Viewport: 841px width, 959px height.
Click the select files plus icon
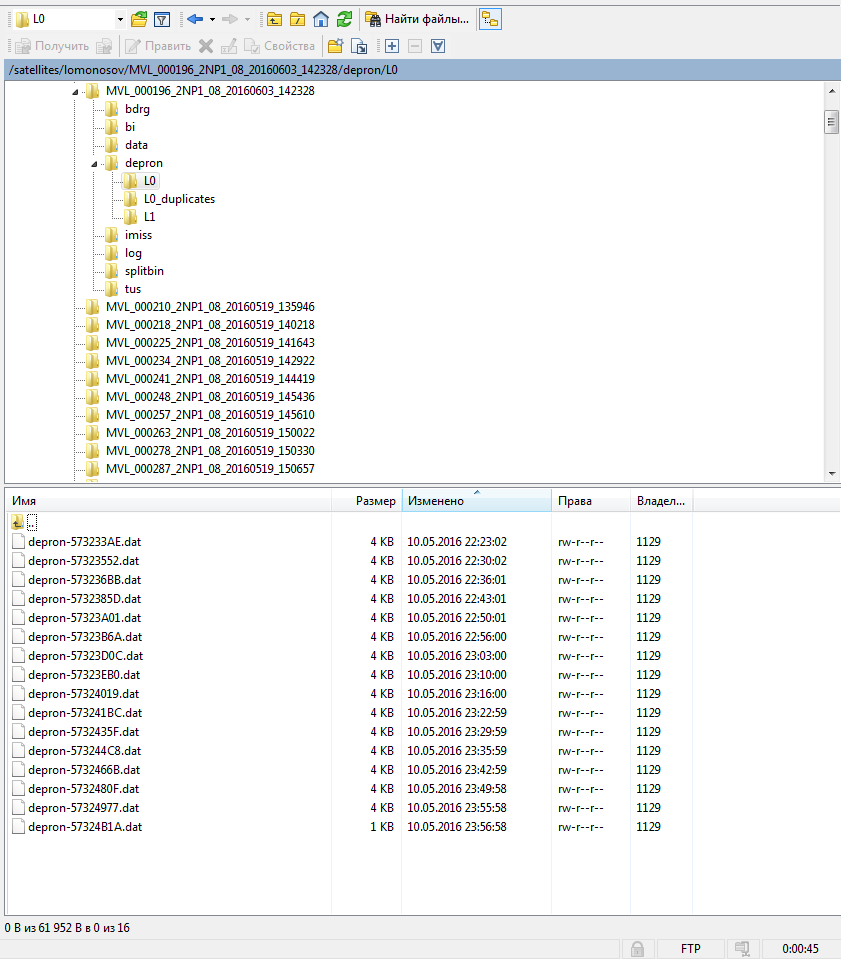(x=392, y=46)
